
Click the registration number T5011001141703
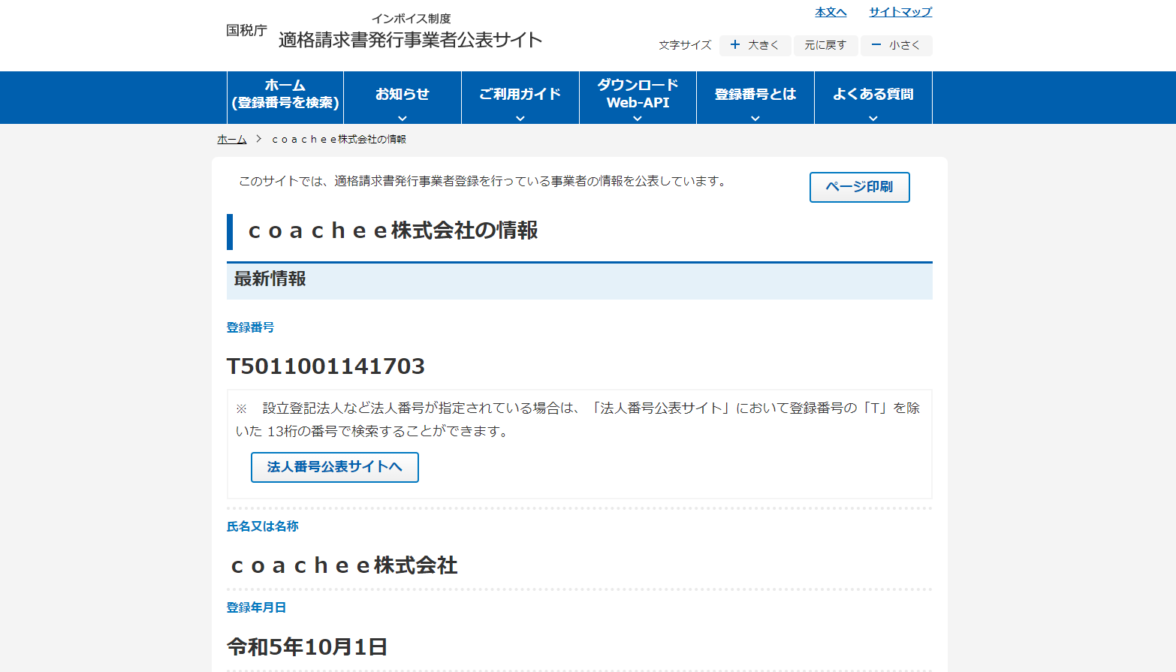(x=326, y=367)
